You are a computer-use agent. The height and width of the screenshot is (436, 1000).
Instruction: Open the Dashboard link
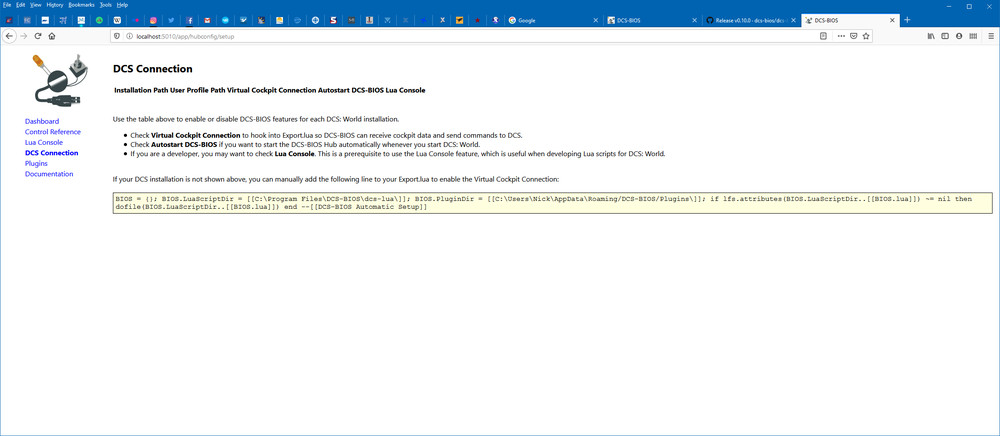(42, 121)
